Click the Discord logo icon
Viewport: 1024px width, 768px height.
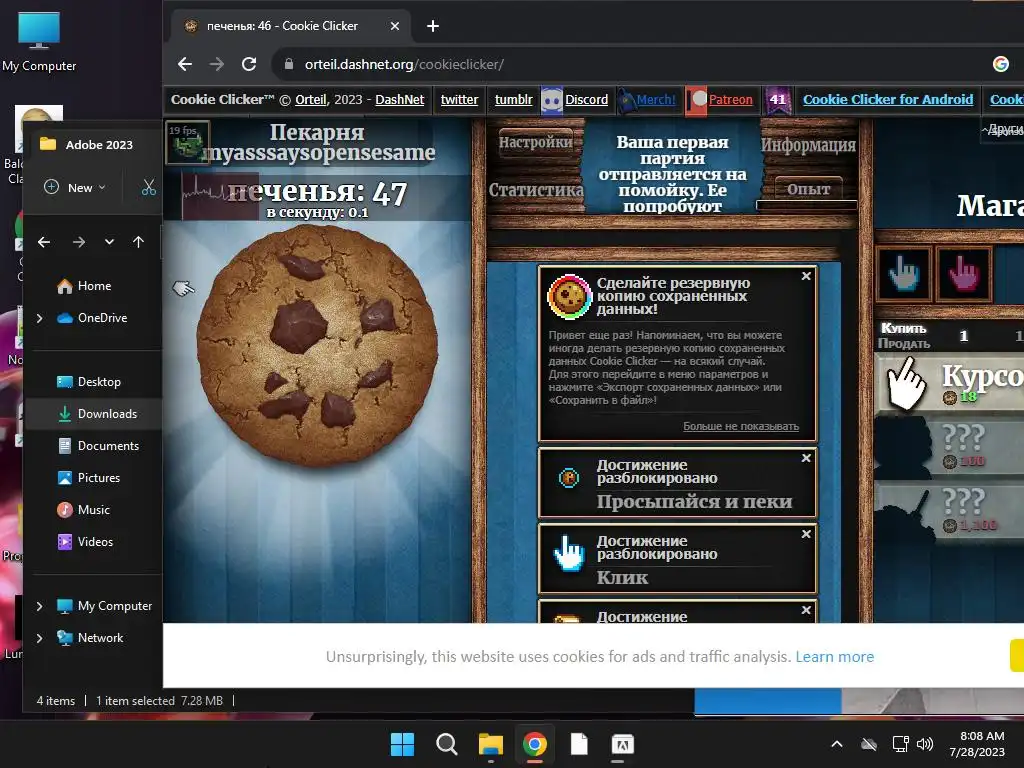tap(552, 100)
